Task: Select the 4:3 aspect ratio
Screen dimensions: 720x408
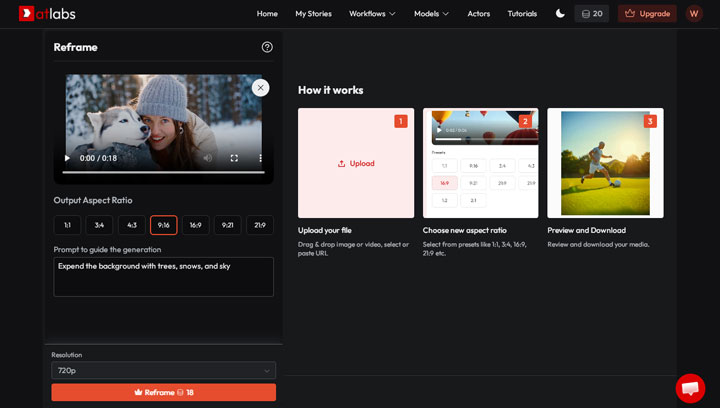Action: [x=132, y=225]
